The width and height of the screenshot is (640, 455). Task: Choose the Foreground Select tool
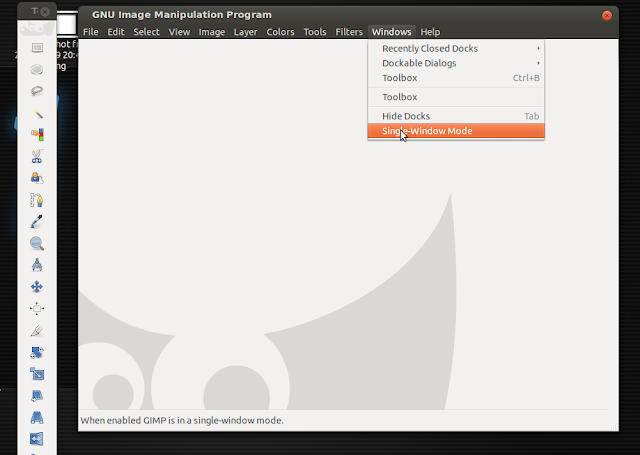point(37,178)
